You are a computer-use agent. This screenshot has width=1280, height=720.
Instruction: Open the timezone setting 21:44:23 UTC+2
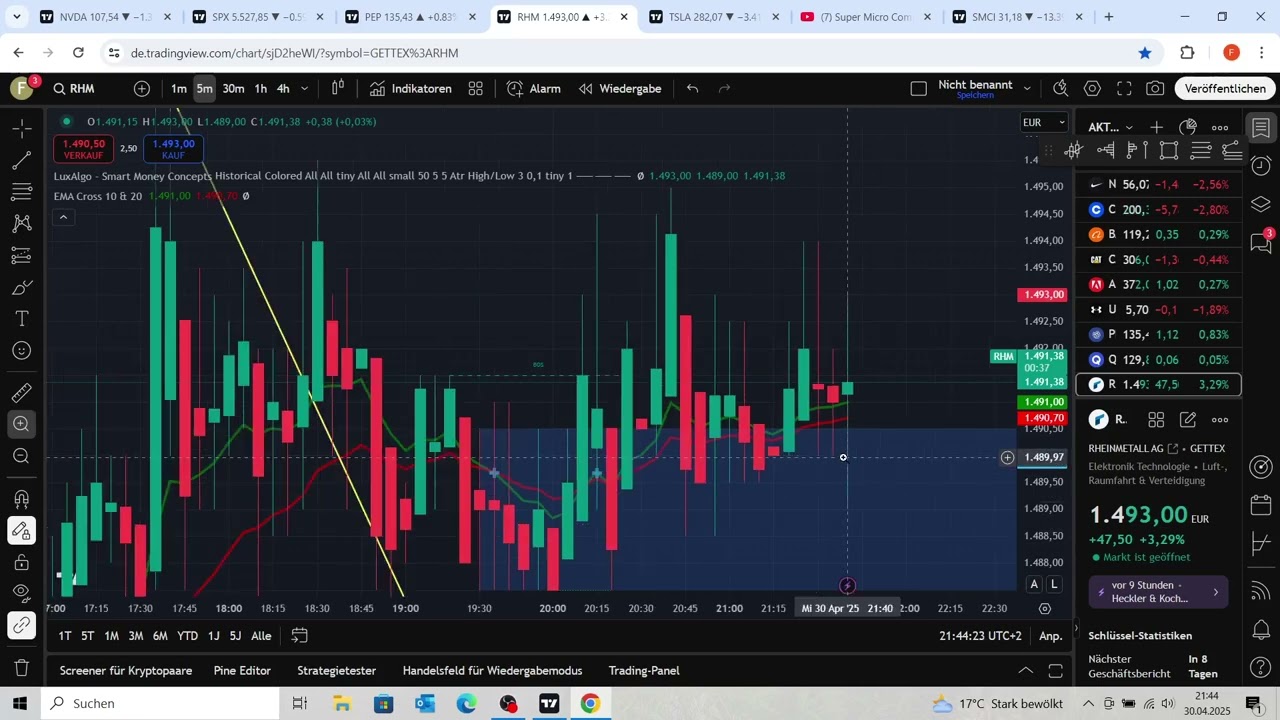pos(981,636)
